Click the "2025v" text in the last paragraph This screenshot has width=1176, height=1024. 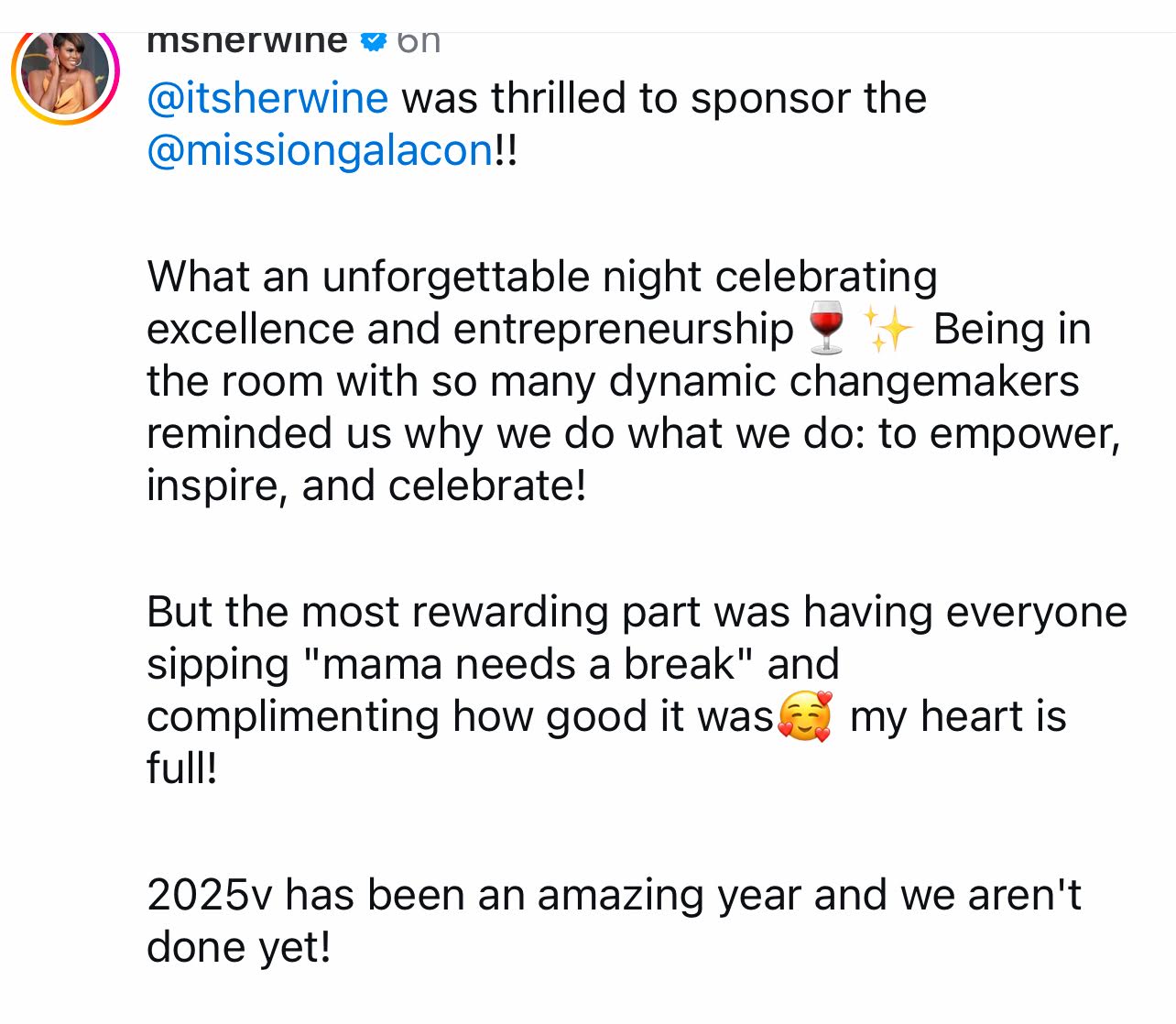coord(210,895)
